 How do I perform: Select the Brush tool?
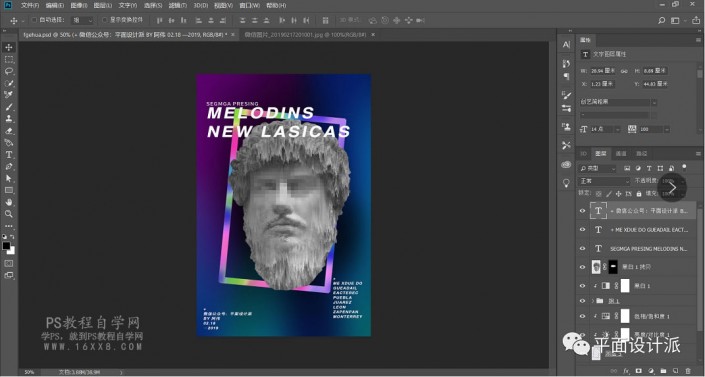9,107
